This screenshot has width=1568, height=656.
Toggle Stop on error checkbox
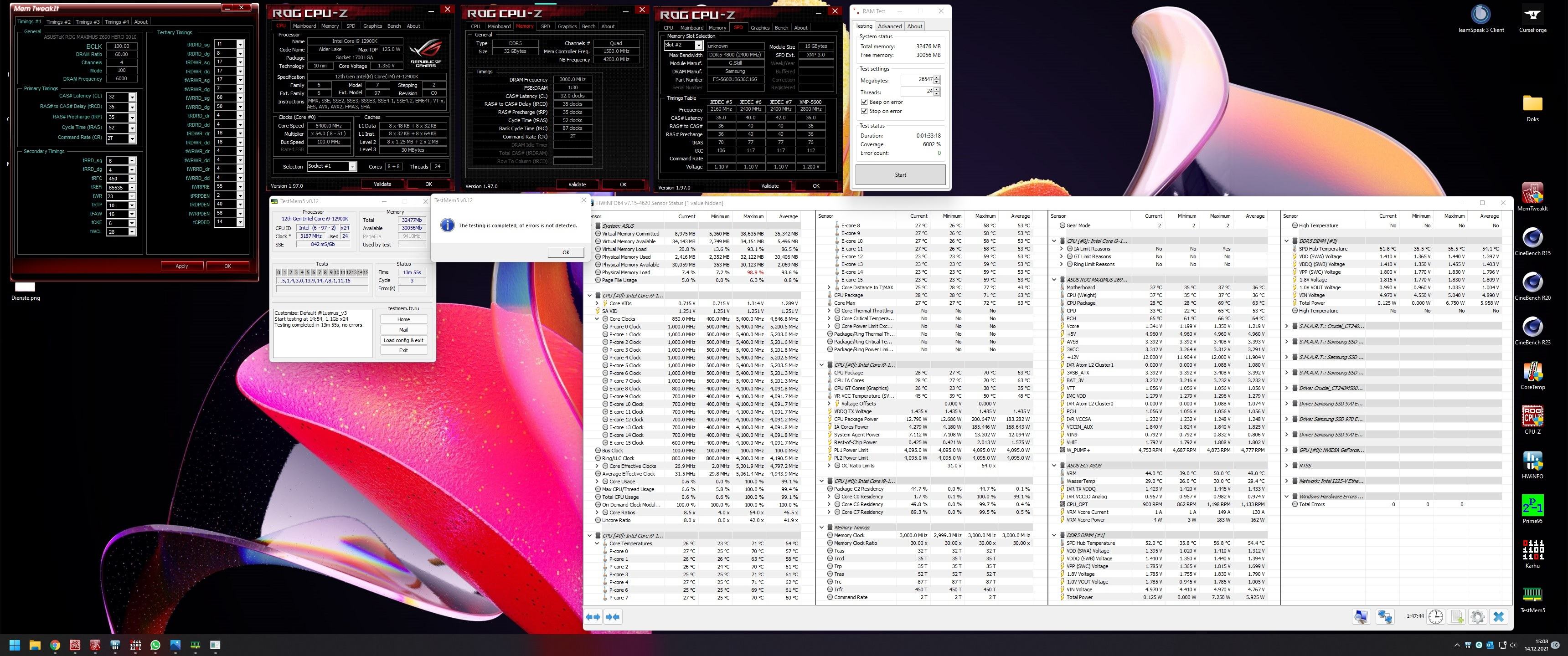864,111
